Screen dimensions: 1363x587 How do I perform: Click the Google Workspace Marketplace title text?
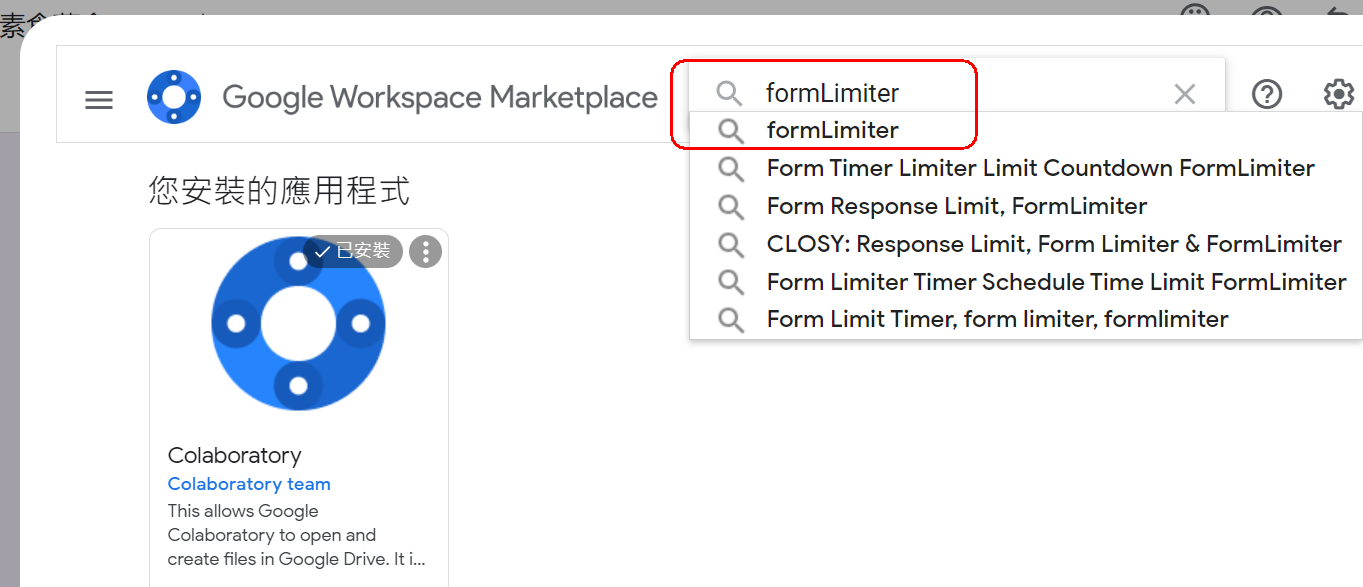(439, 98)
